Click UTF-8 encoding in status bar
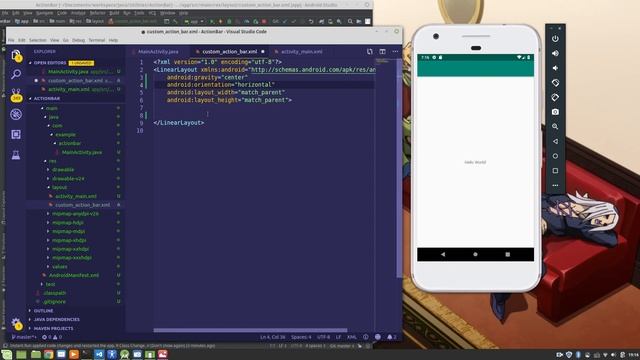Screen dimensions: 640x360 coord(323,337)
